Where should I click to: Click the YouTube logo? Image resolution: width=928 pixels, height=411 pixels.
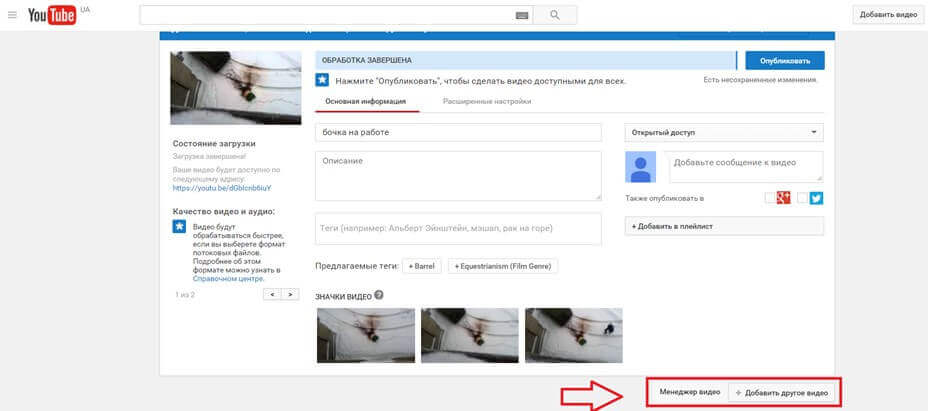(53, 15)
